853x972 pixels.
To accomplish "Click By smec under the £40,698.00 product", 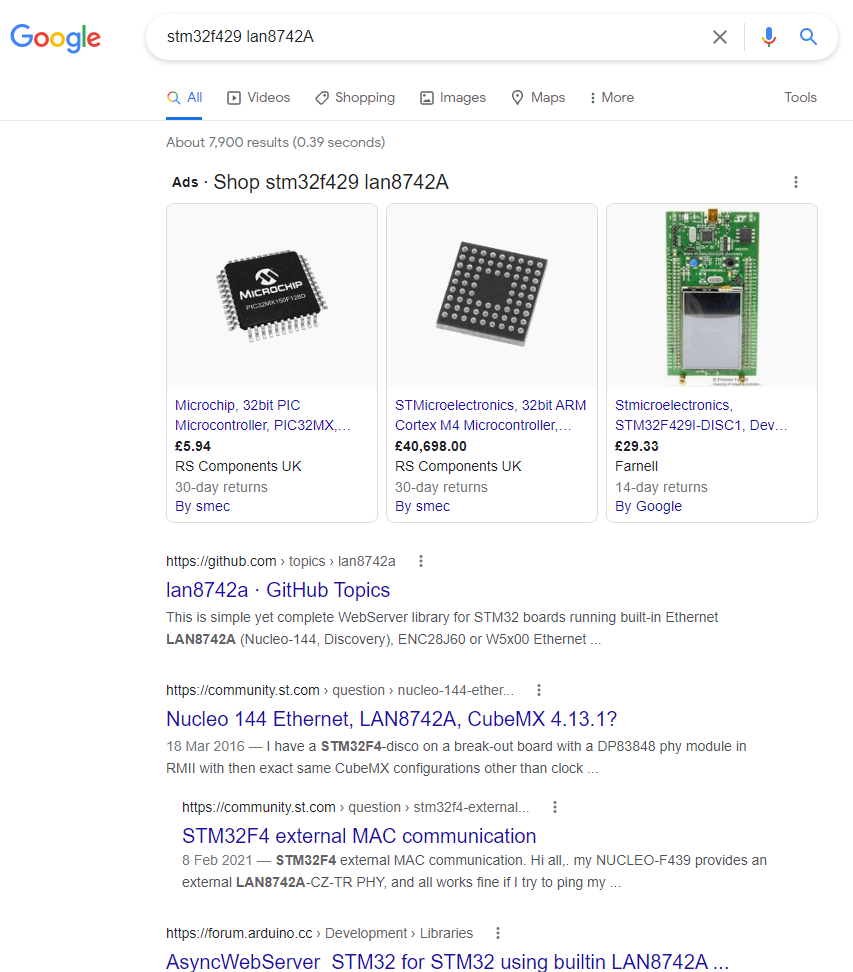I will coord(422,506).
